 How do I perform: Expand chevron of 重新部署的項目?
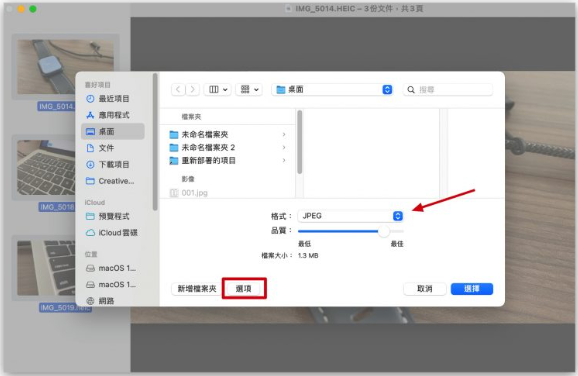pyautogui.click(x=284, y=160)
